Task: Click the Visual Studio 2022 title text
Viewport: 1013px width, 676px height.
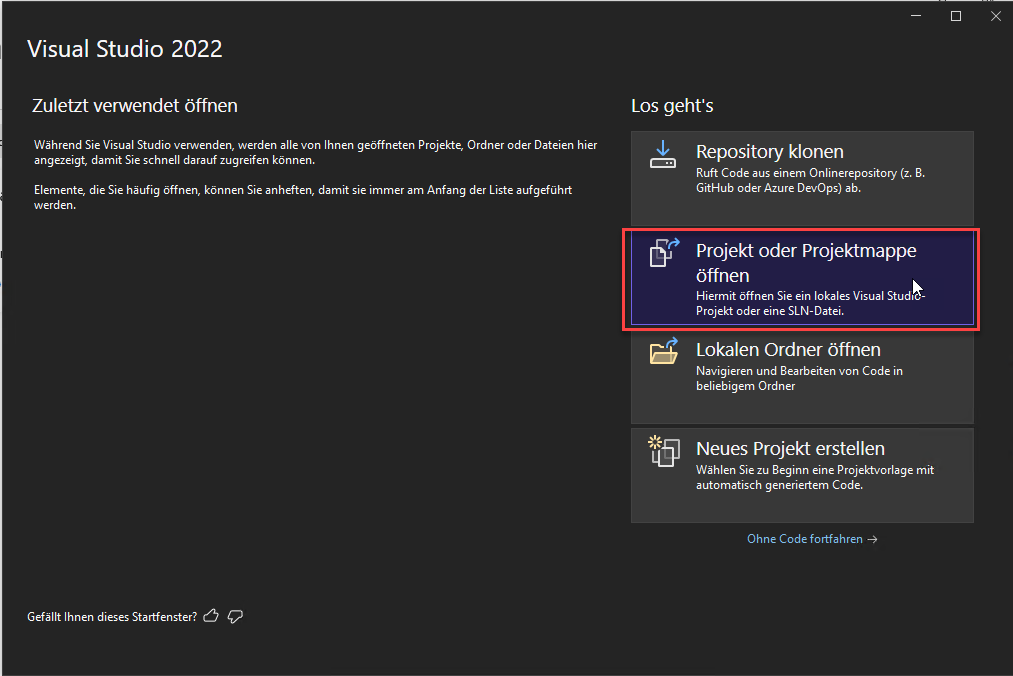Action: coord(125,49)
